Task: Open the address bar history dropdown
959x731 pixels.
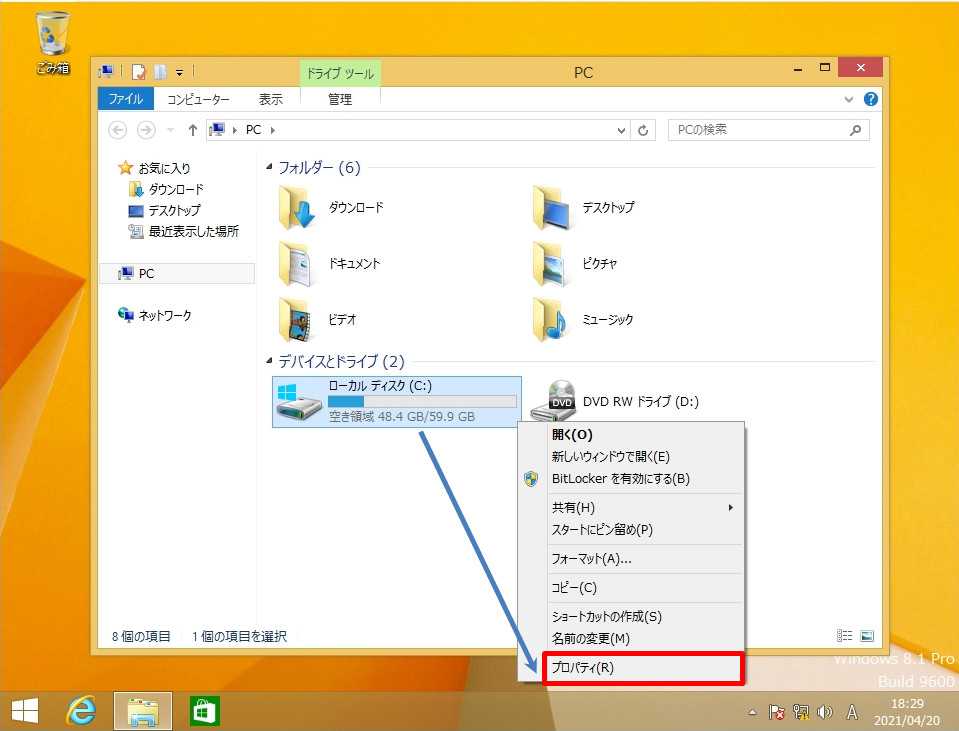Action: click(621, 130)
